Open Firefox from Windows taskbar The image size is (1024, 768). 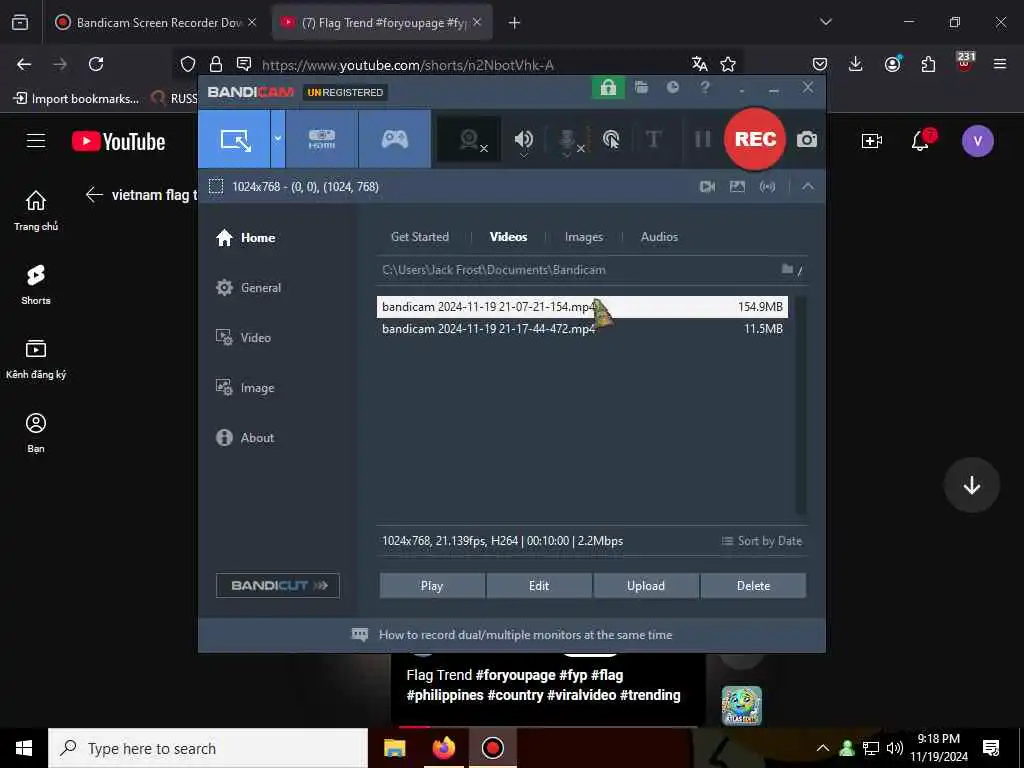coord(444,748)
